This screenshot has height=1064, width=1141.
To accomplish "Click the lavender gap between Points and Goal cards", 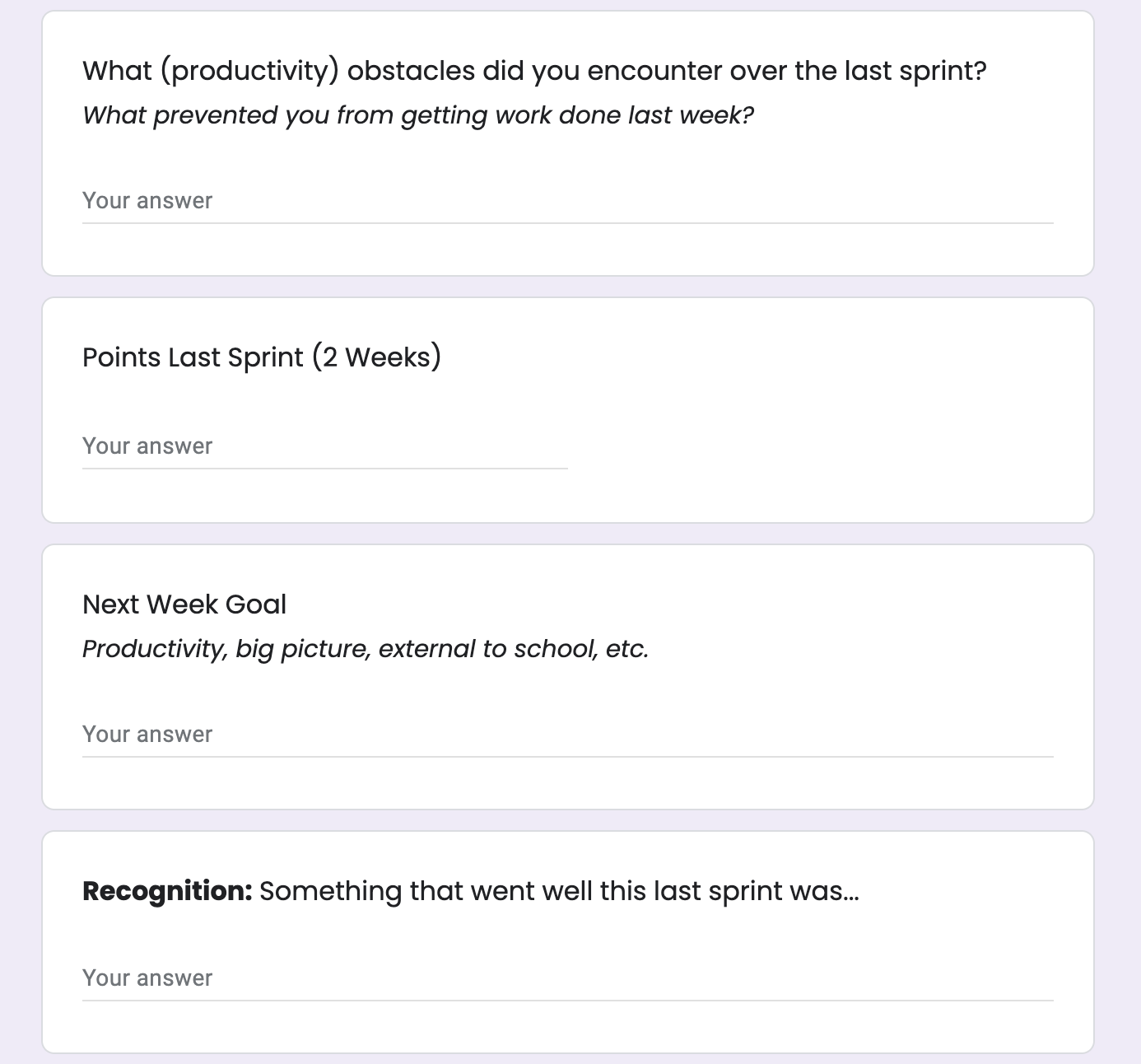I will (568, 534).
